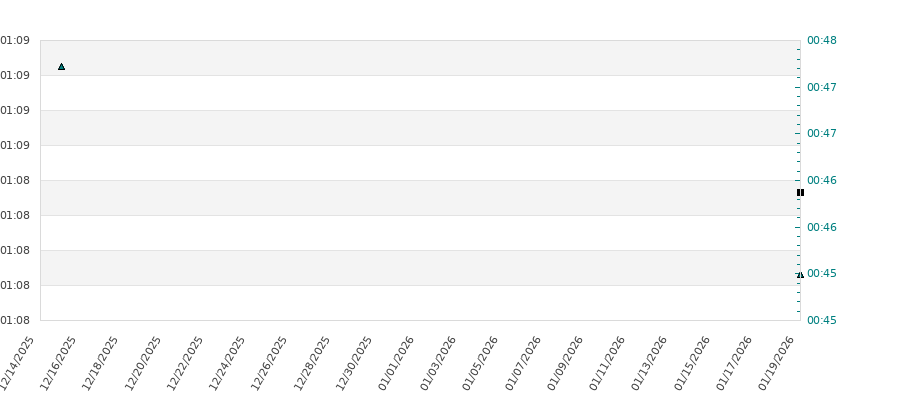Select the 12/18/2025 x-axis label
Viewport: 900px width, 400px height.
click(103, 362)
